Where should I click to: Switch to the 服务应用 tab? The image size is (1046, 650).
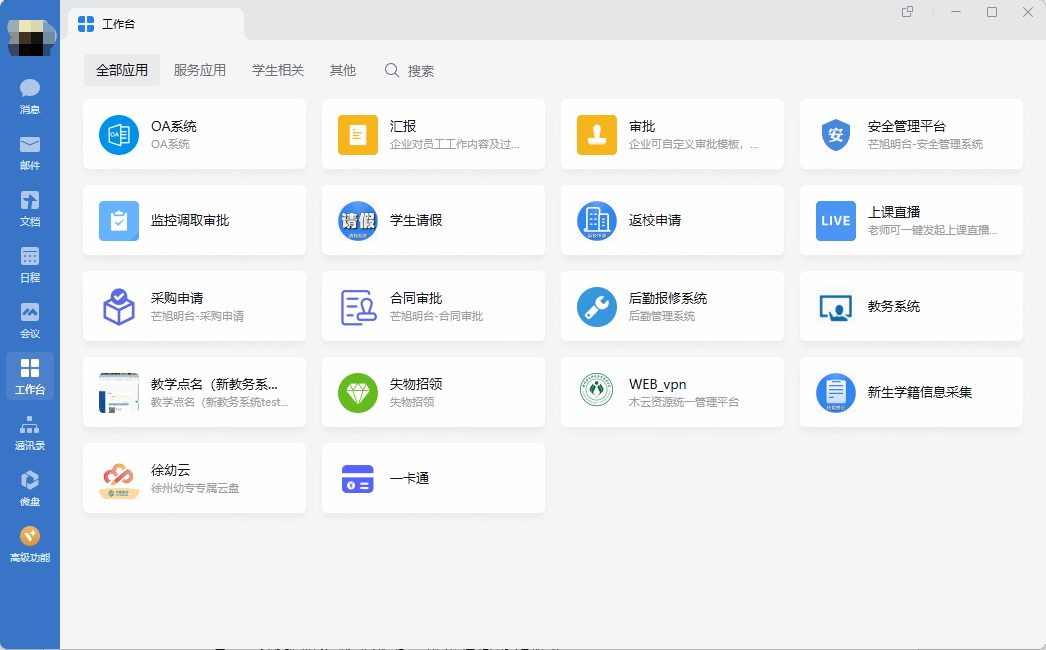click(200, 71)
